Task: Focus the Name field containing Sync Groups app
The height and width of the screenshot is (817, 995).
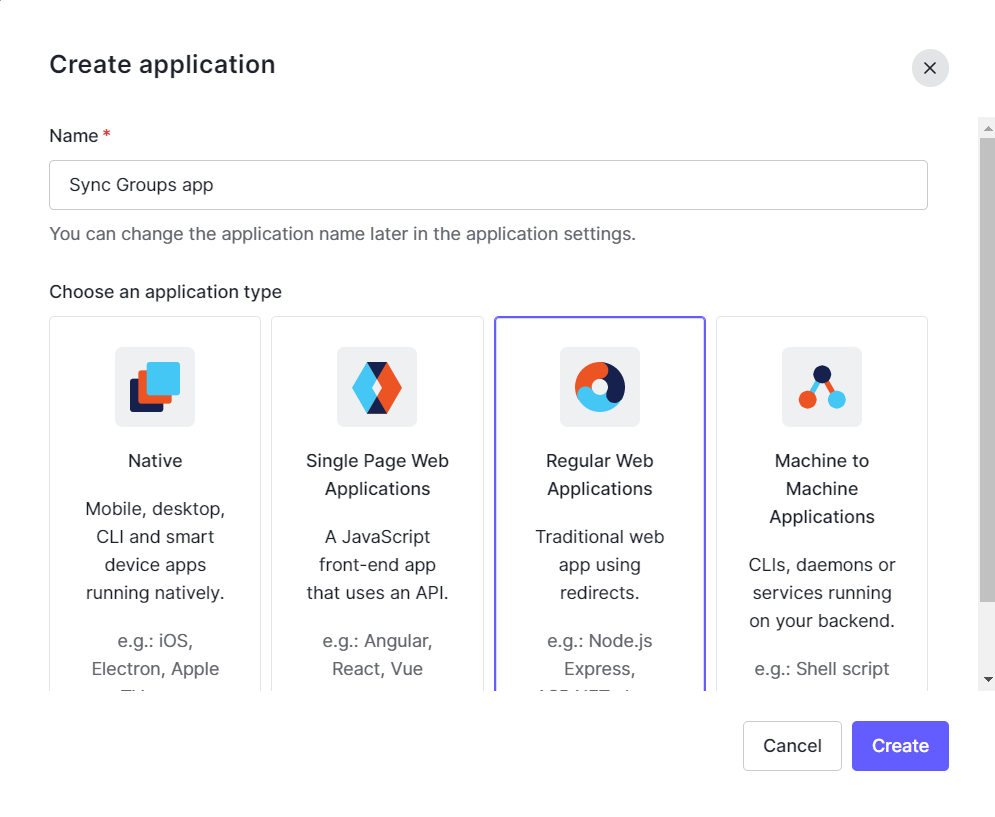Action: pos(488,185)
